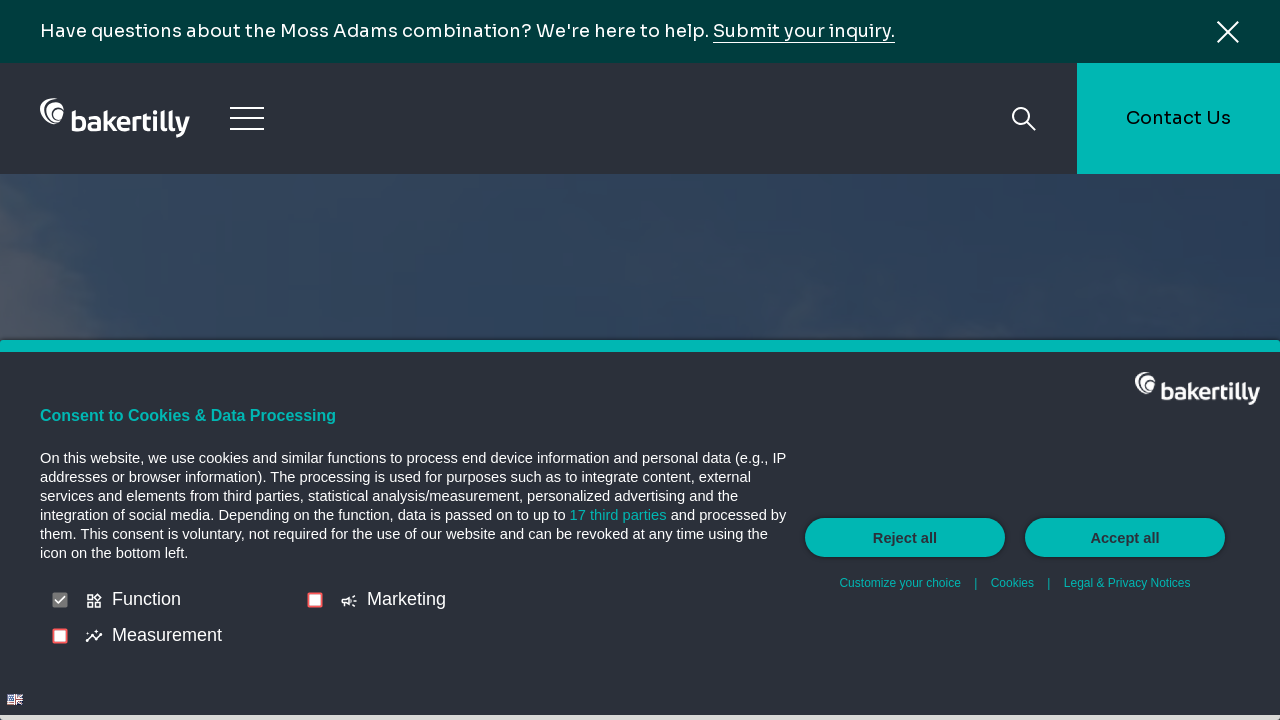Enable the Measurement cookies checkbox
This screenshot has height=720, width=1280.
[60, 636]
